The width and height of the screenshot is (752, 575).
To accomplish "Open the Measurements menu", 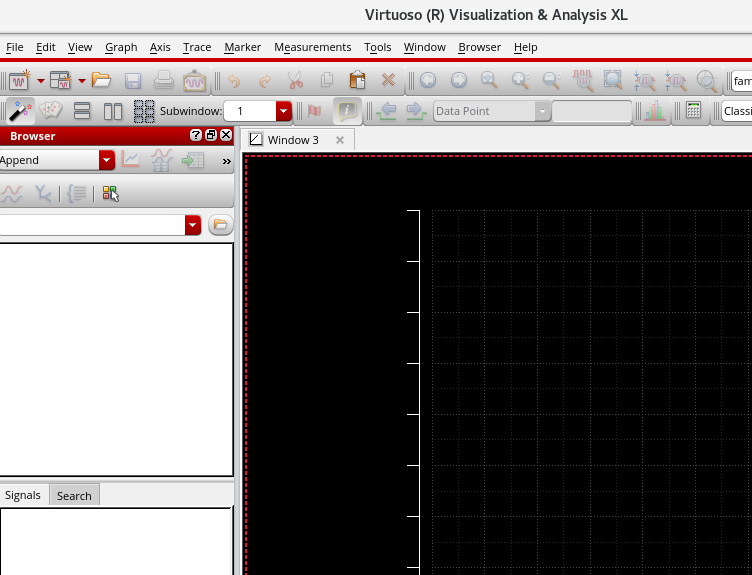I will coord(312,47).
